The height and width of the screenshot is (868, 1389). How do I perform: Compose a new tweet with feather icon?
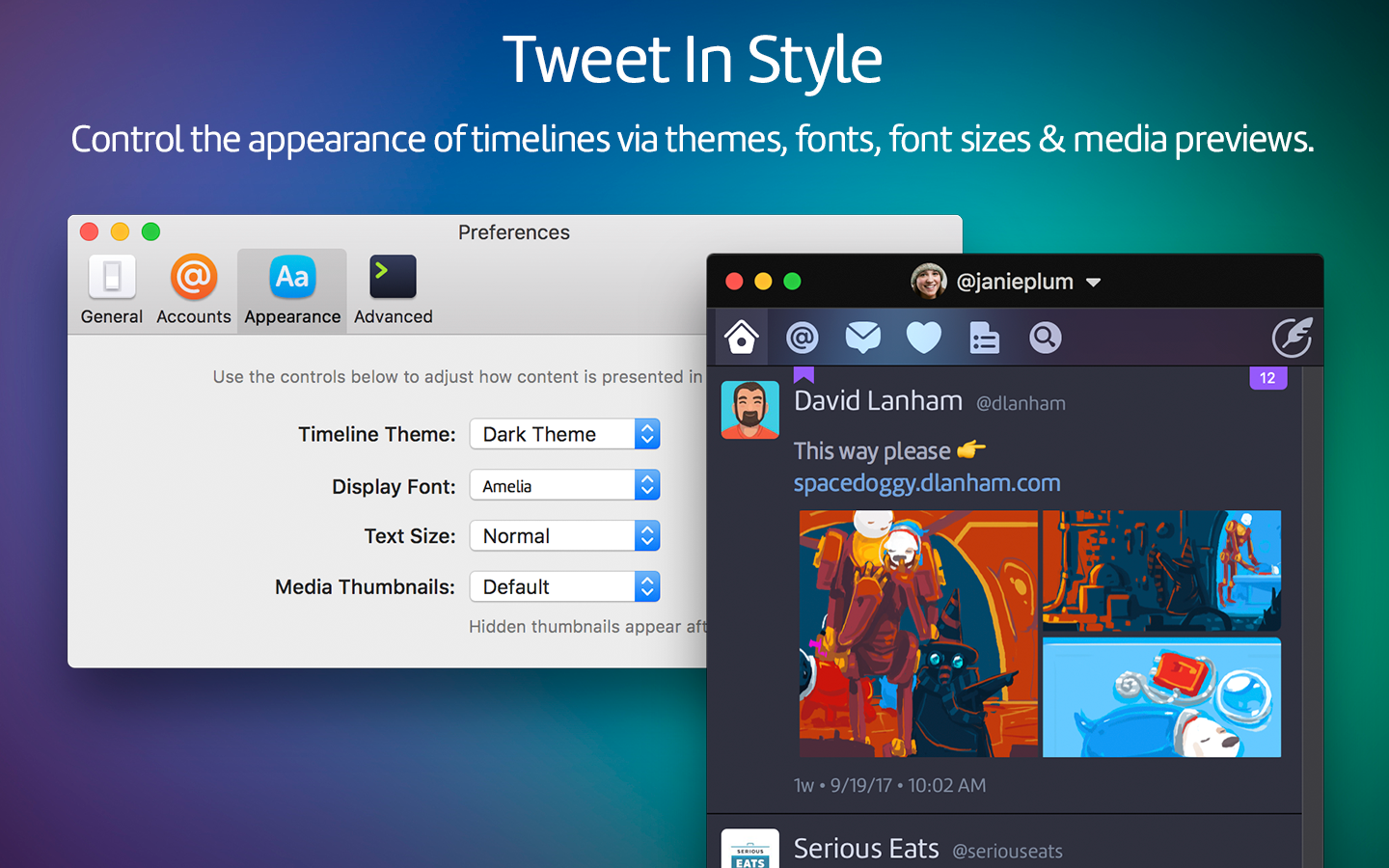1293,338
